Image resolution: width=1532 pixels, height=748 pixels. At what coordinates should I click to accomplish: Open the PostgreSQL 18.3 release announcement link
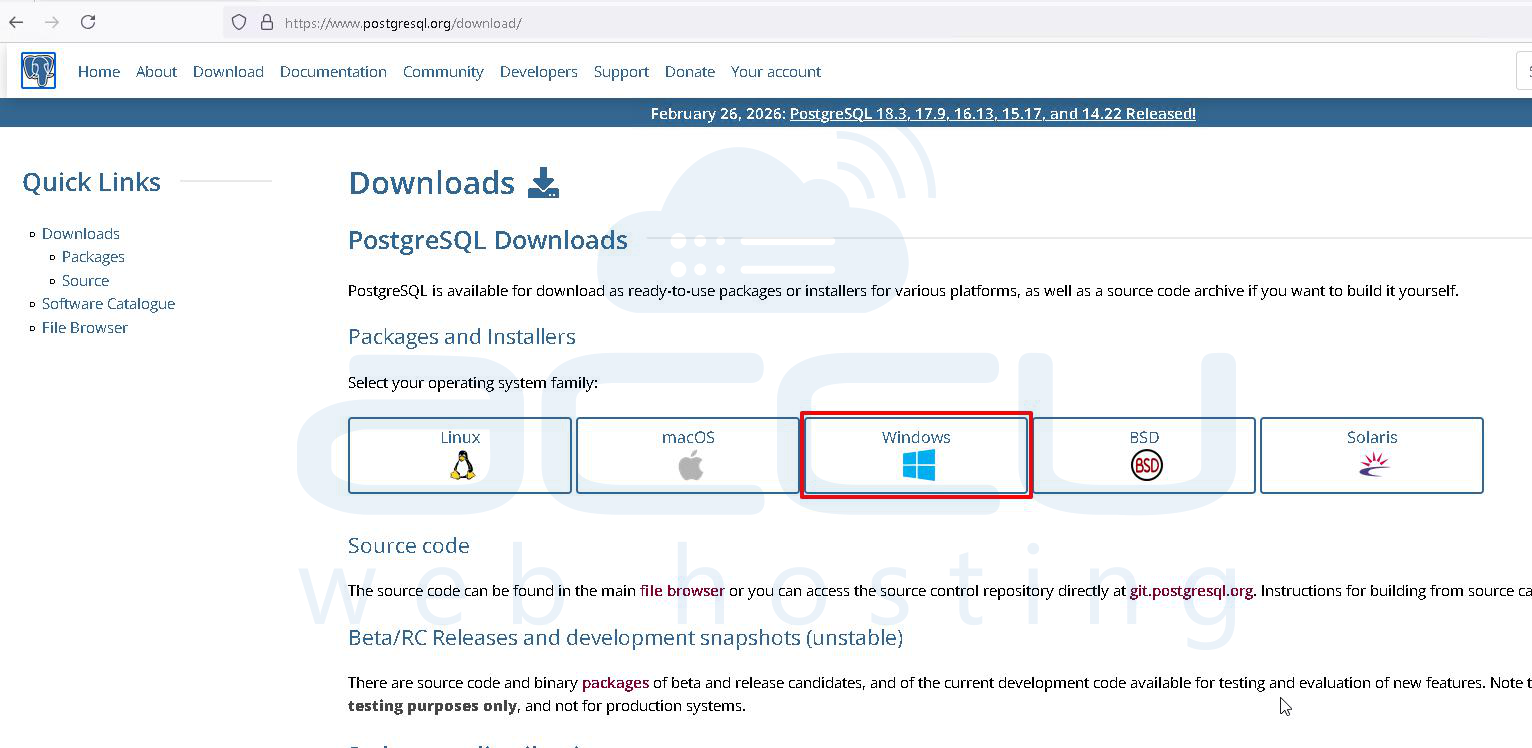point(993,114)
